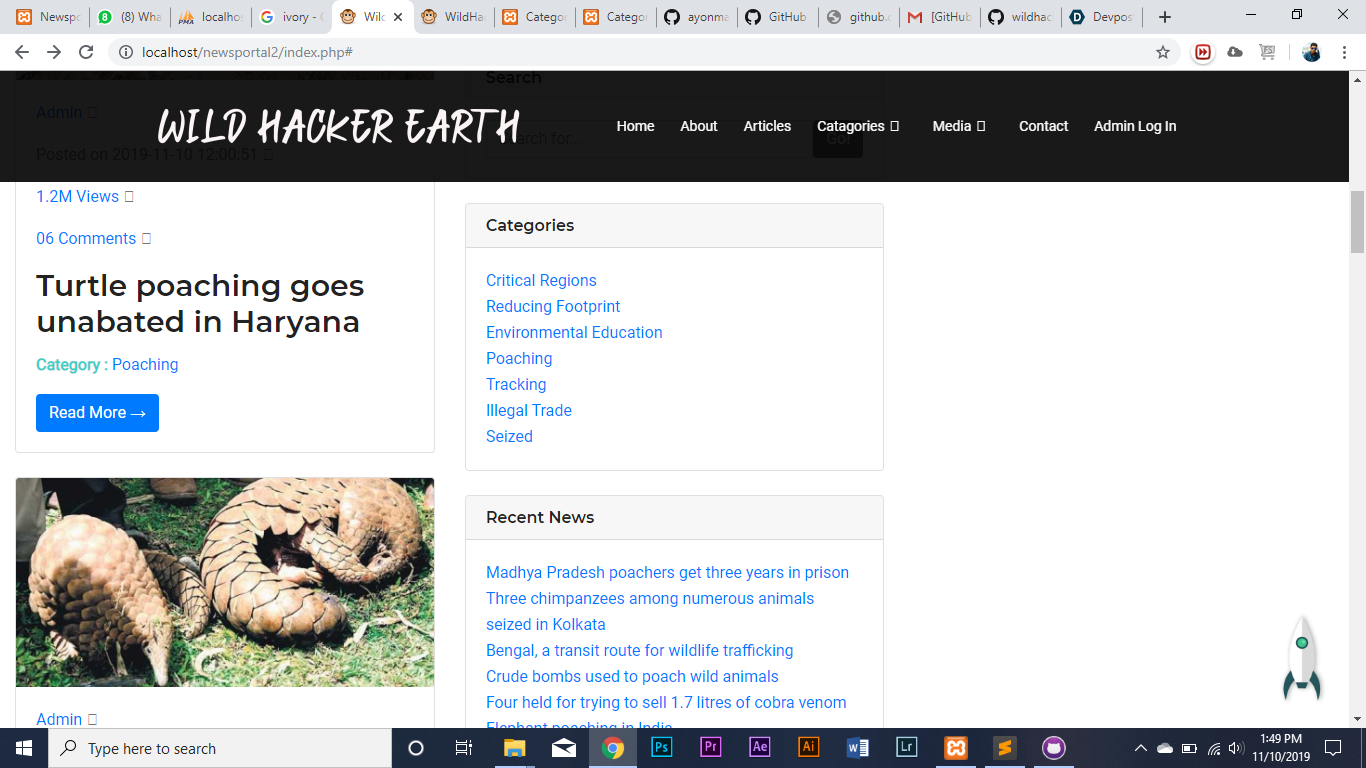Screen dimensions: 1366x768
Task: Open the Poaching category link under the article title
Action: click(x=145, y=365)
